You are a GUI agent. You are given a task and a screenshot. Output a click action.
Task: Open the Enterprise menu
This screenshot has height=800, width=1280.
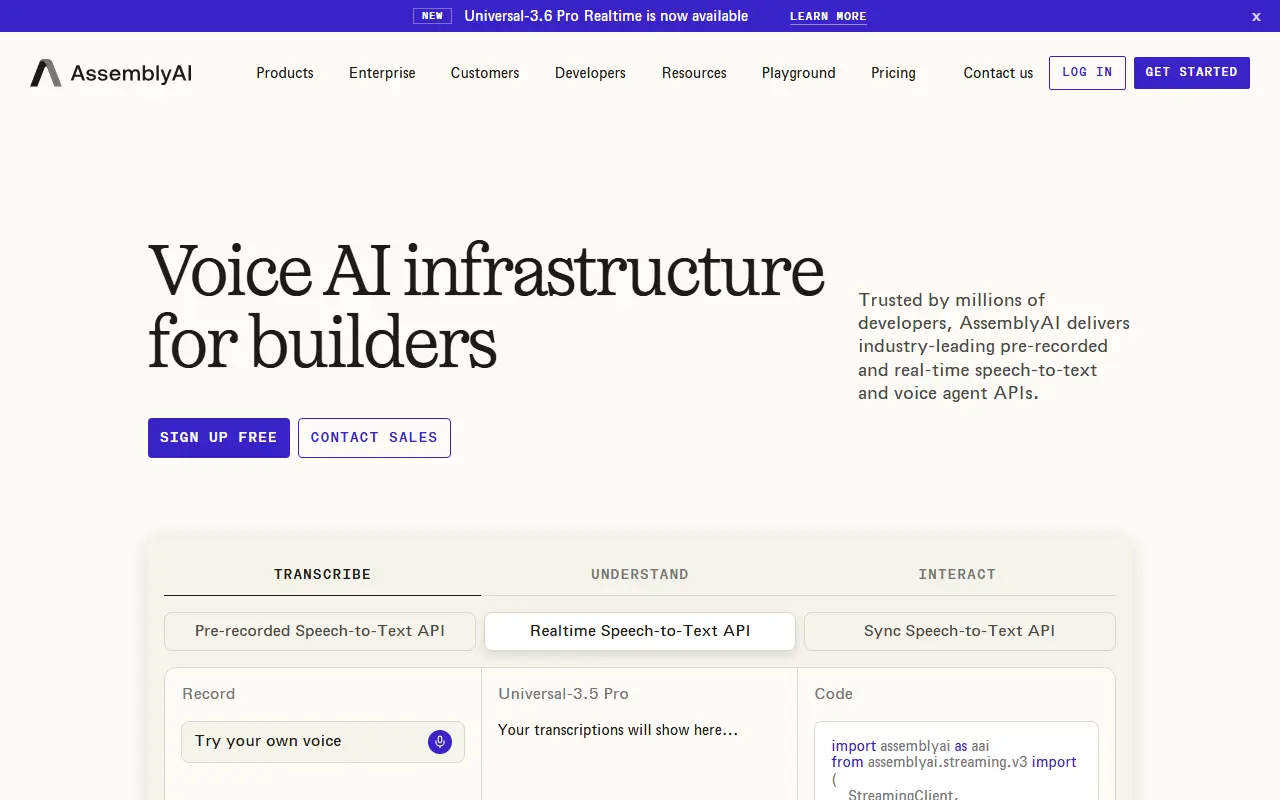click(382, 73)
